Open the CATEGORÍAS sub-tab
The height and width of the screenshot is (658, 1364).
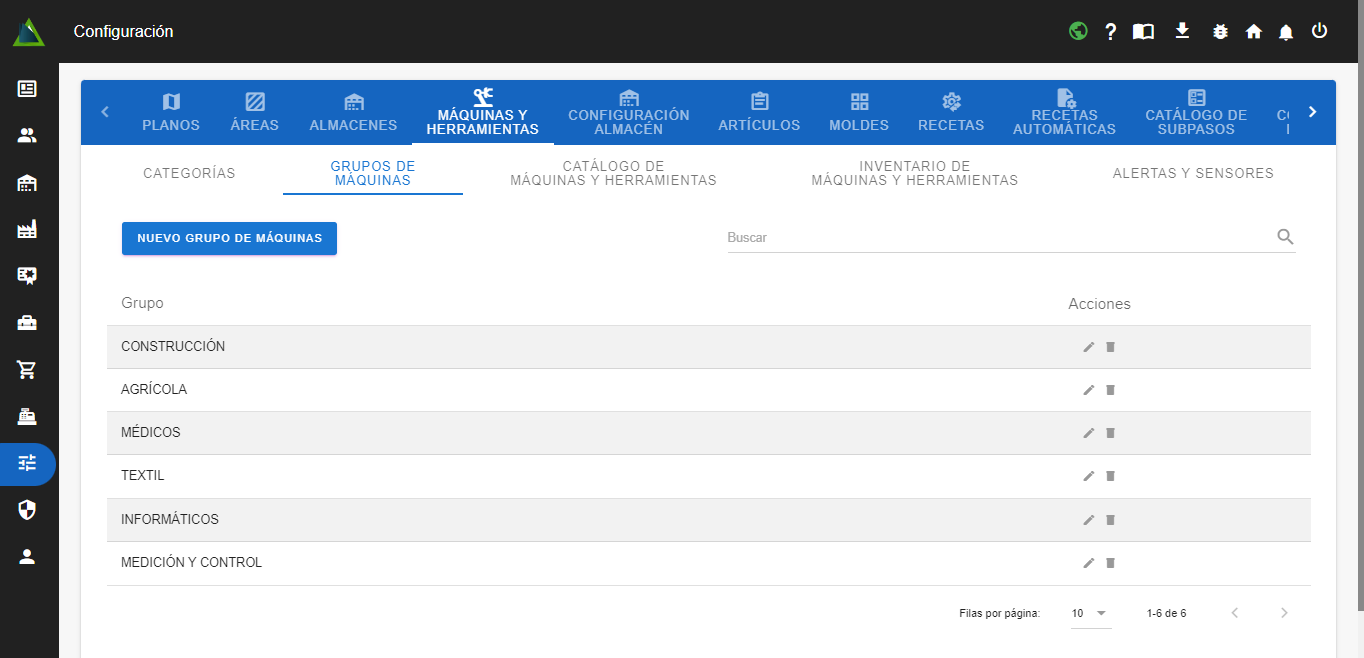(x=189, y=173)
